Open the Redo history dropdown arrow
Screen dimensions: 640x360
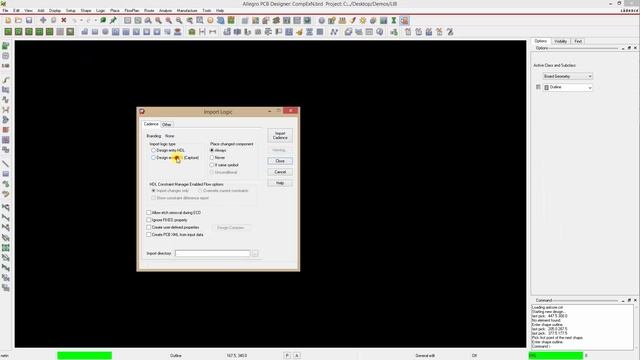tap(95, 20)
